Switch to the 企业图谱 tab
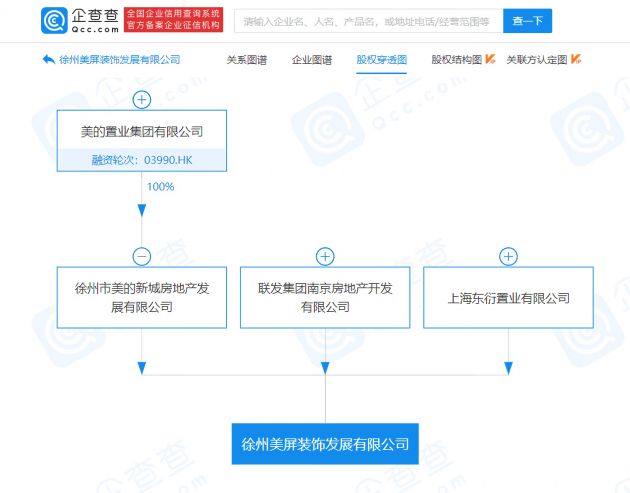 coord(312,60)
